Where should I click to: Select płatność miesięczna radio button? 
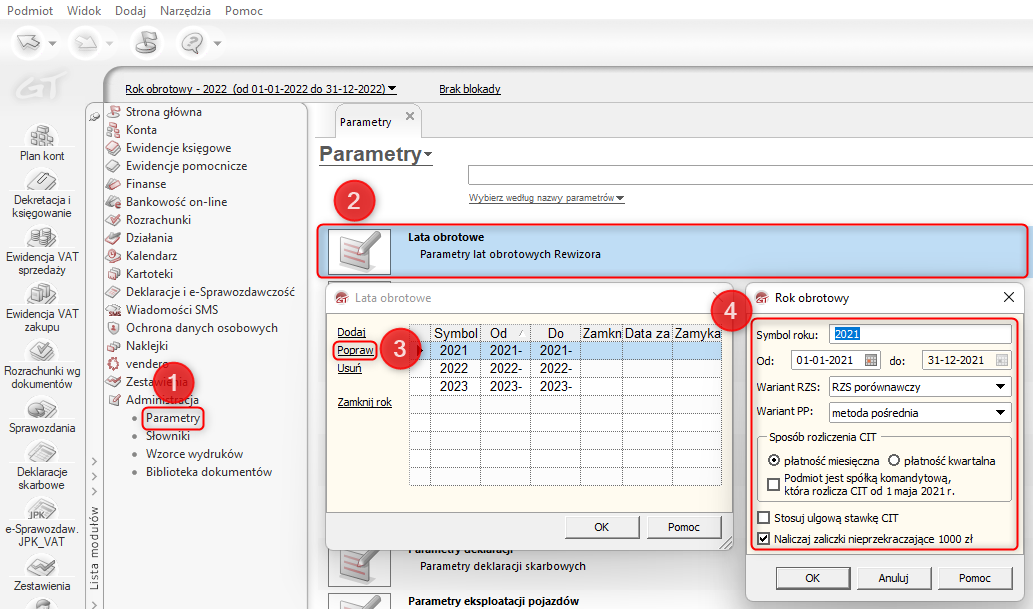point(774,461)
